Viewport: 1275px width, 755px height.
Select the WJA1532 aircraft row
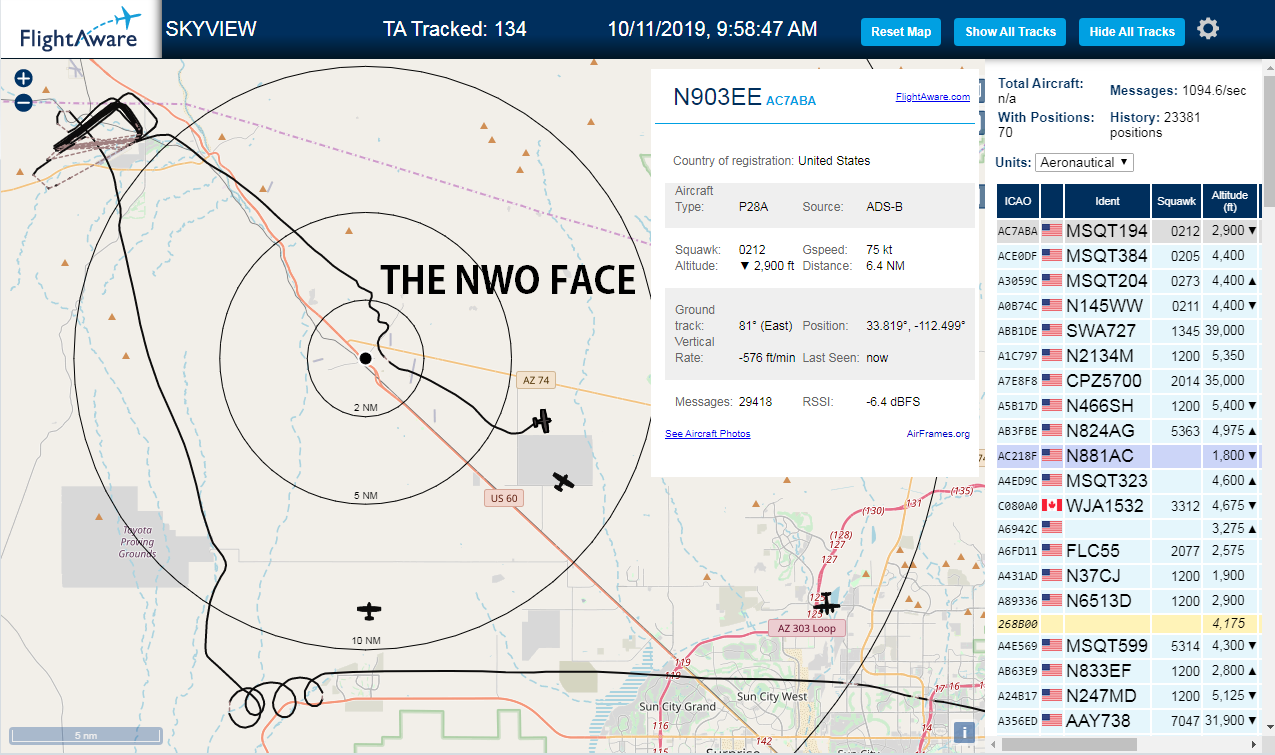click(x=1127, y=506)
